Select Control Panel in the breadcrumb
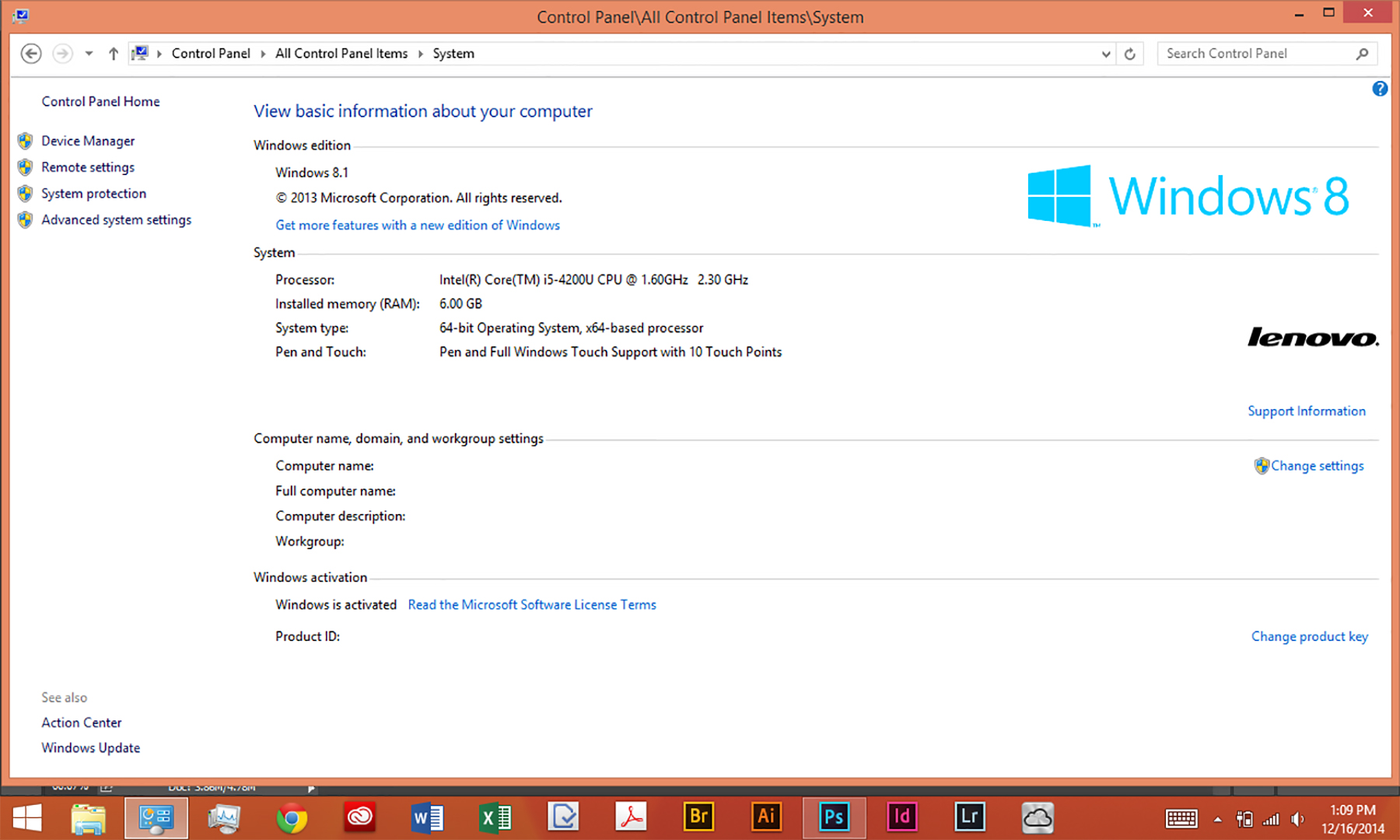This screenshot has width=1400, height=840. click(x=211, y=54)
